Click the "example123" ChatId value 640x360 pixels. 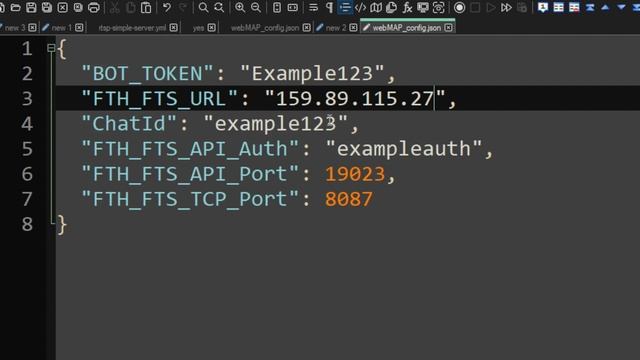pos(276,124)
